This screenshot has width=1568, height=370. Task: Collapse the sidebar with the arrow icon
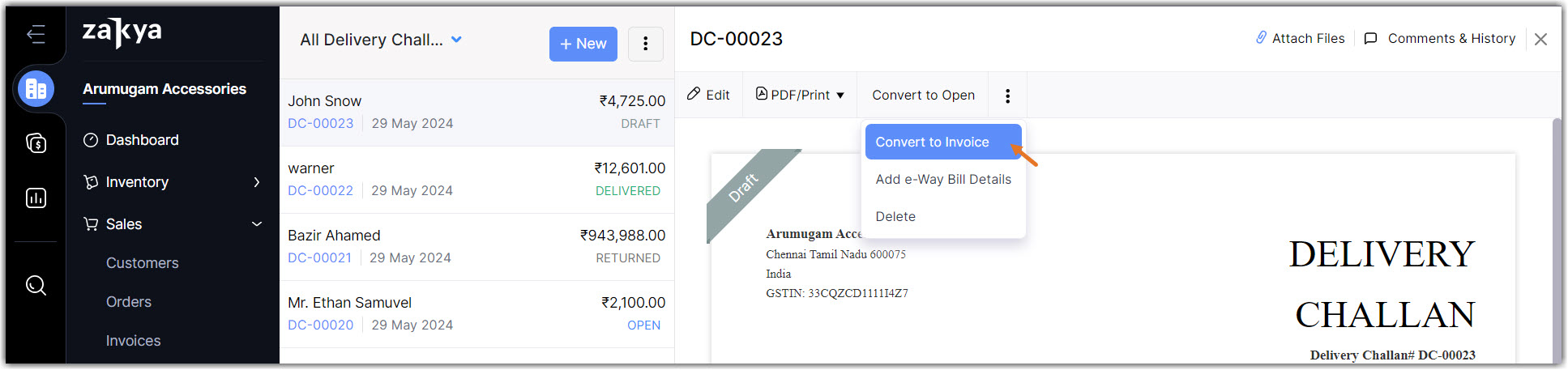point(36,34)
